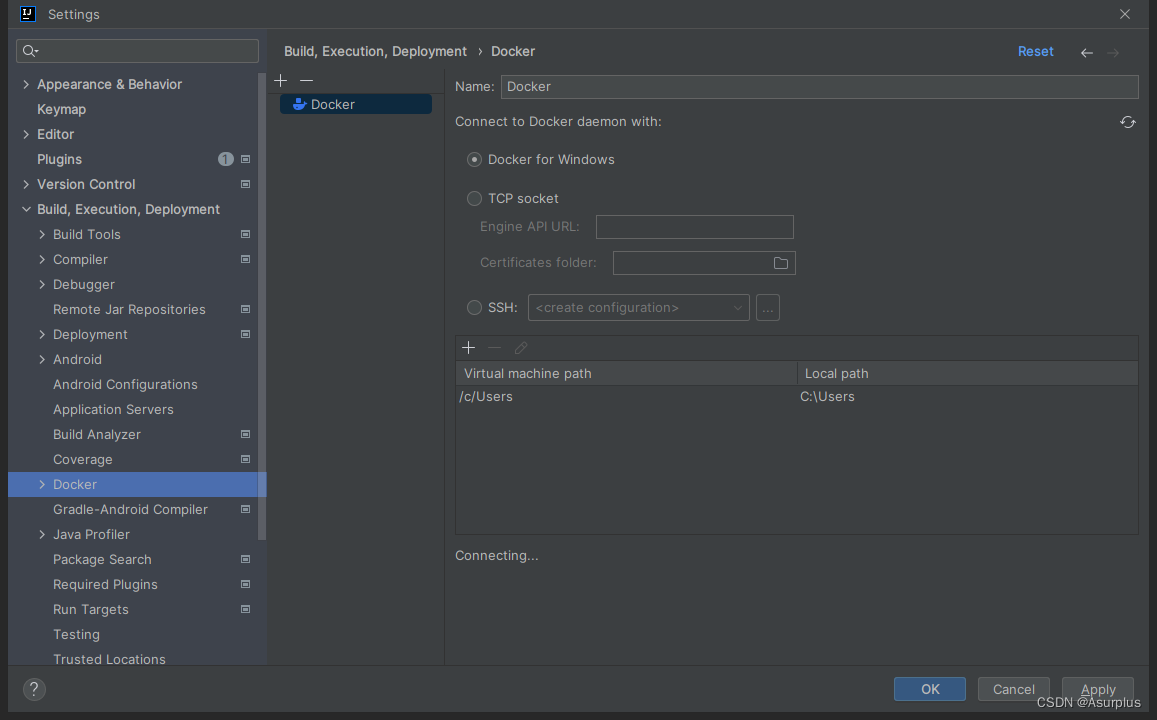Click project-level icon next to Required Plugins

246,584
